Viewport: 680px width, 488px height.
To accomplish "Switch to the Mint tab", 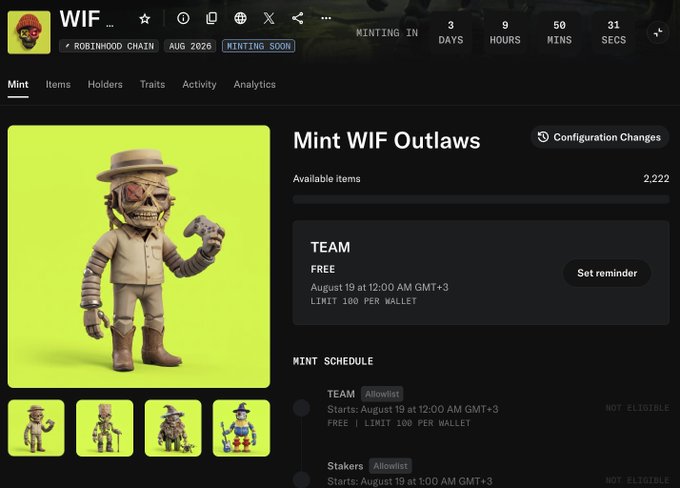I will pos(18,85).
